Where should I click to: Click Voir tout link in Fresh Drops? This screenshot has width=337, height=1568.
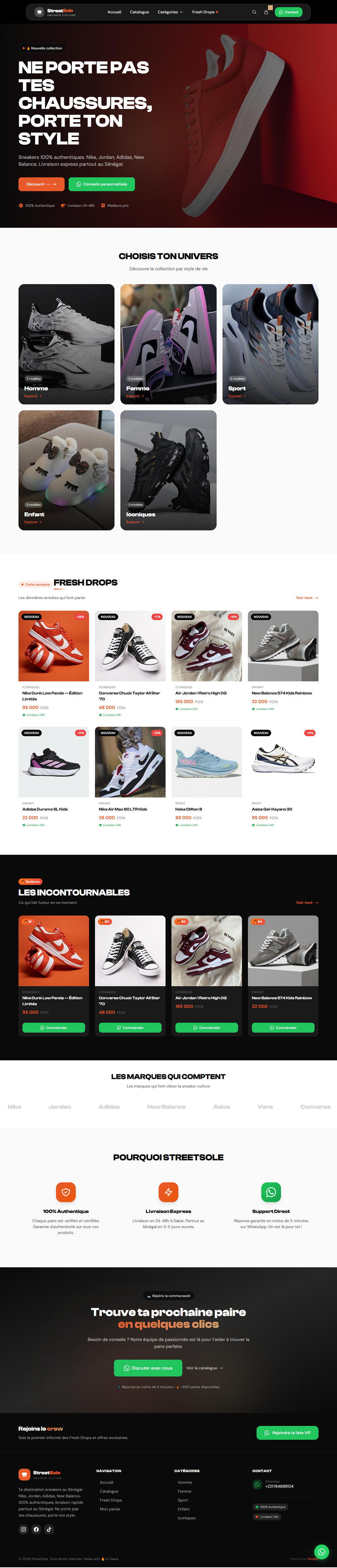pyautogui.click(x=307, y=598)
